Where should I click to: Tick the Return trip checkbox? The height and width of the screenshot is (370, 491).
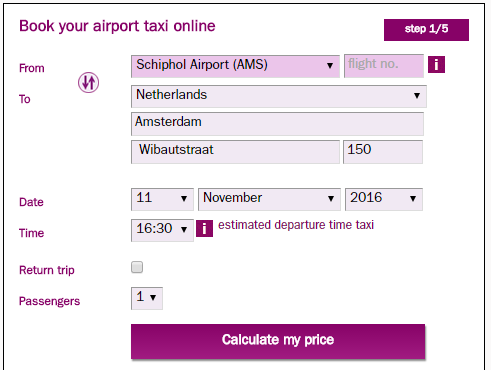tap(137, 267)
